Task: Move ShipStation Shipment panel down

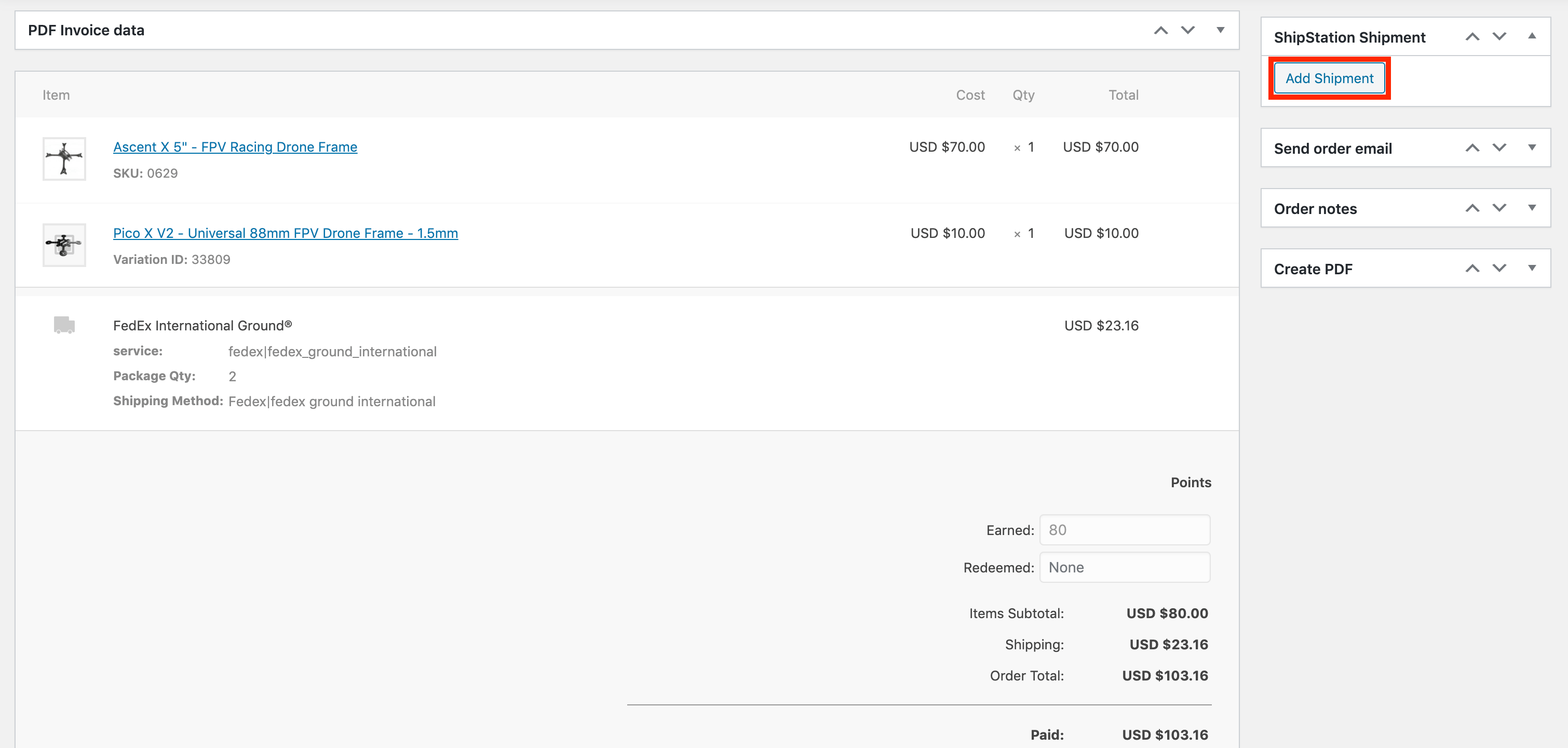Action: 1498,37
